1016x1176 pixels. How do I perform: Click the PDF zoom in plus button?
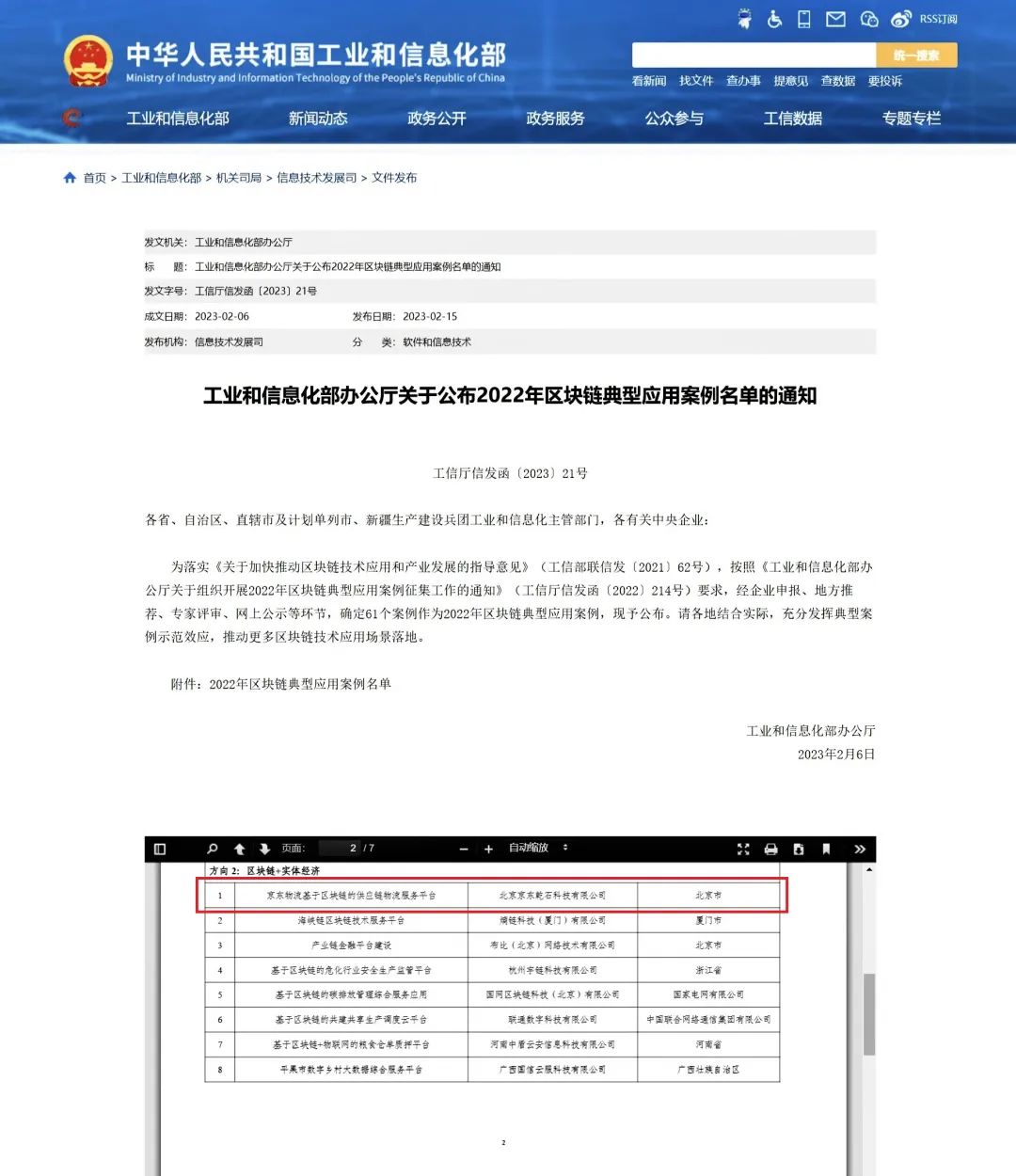(488, 849)
